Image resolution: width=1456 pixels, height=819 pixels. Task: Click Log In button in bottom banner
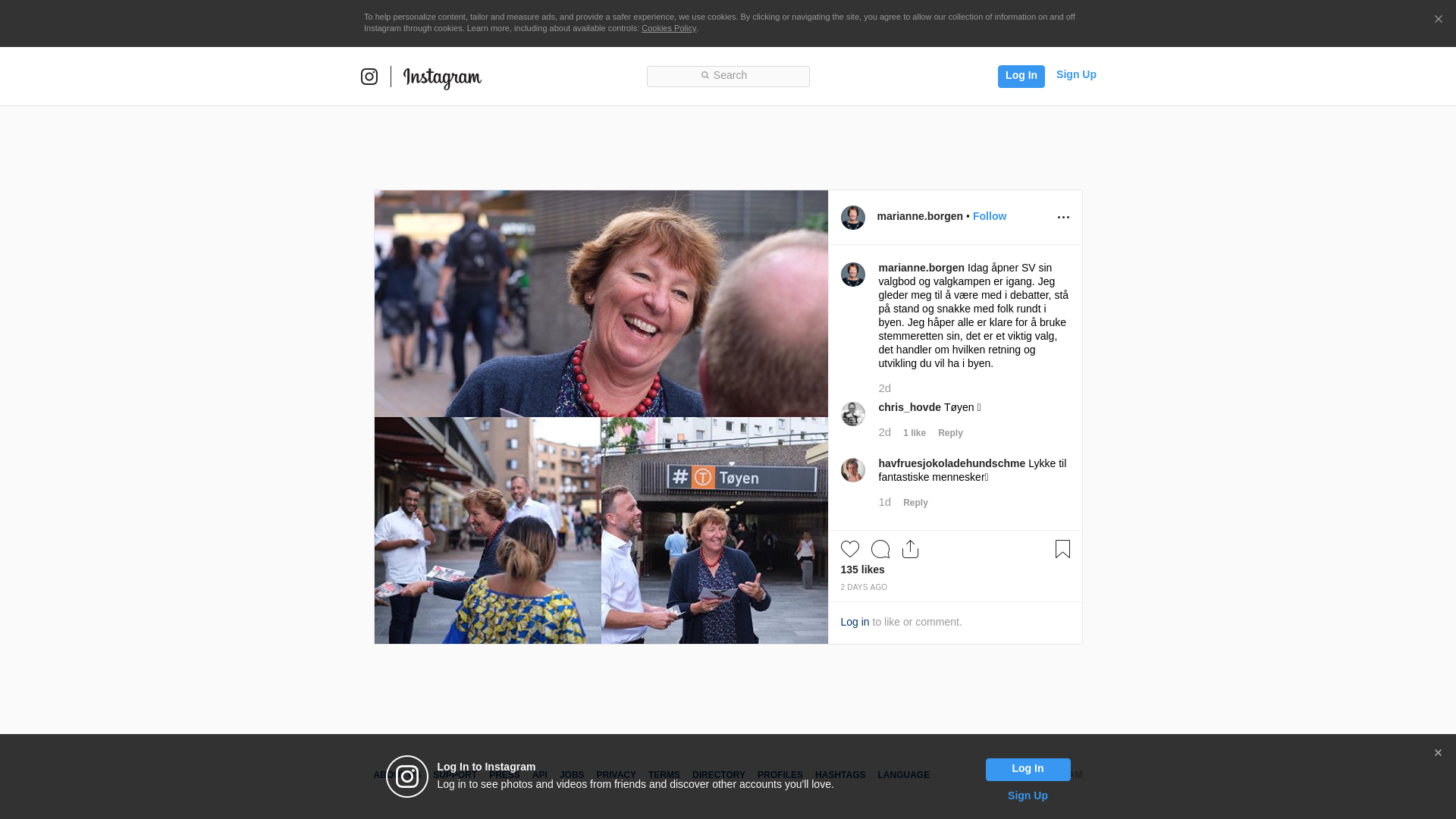(1028, 770)
